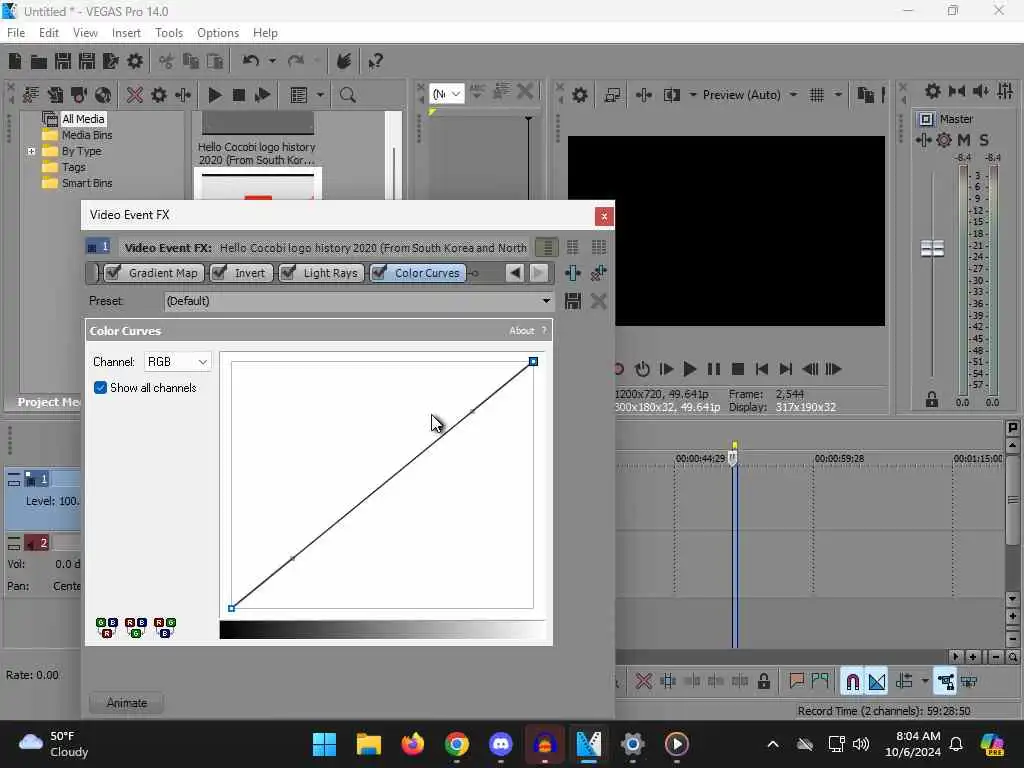This screenshot has width=1024, height=768.
Task: Stop the video preview playback
Action: (x=738, y=370)
